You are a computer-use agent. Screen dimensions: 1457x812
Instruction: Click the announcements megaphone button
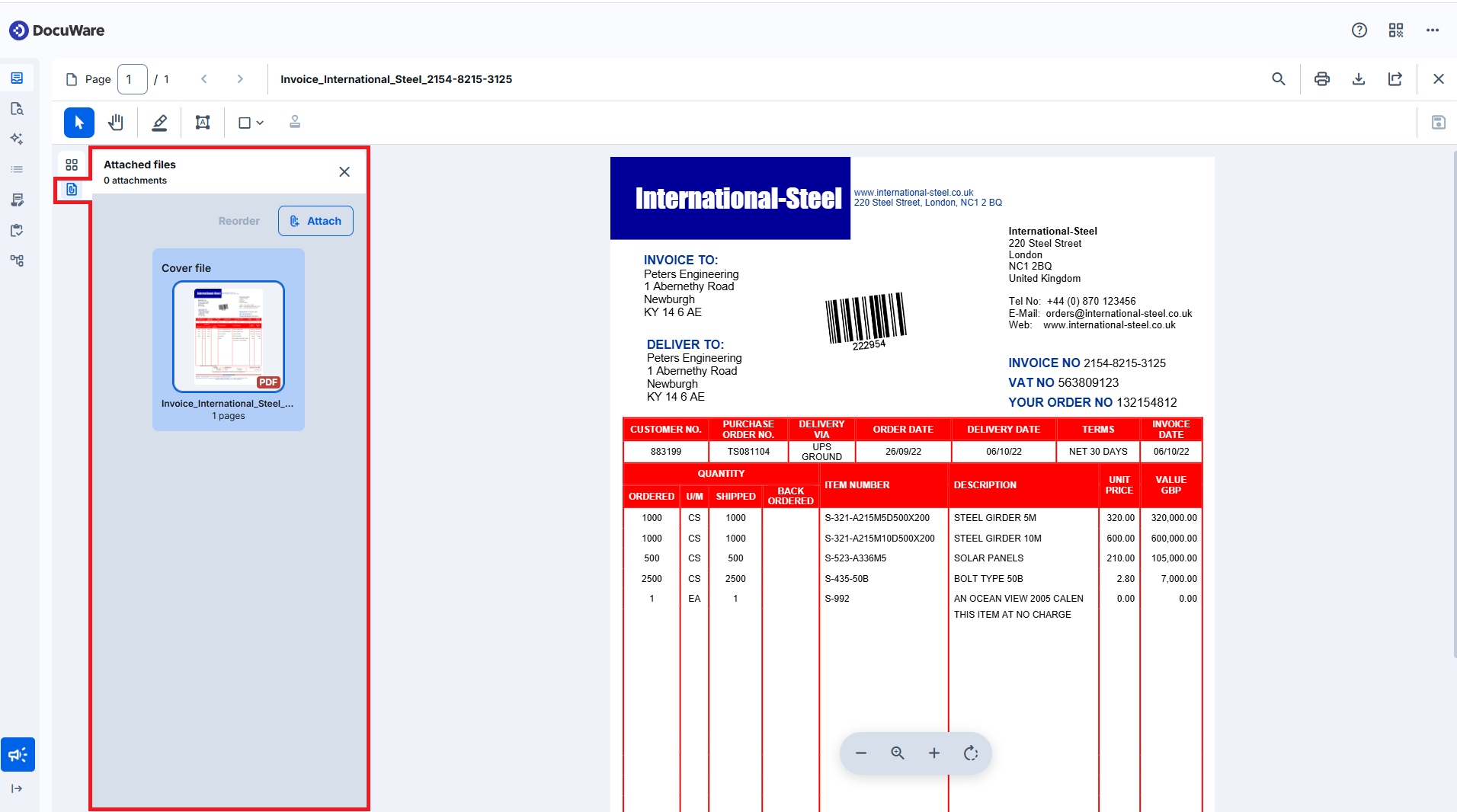coord(18,755)
